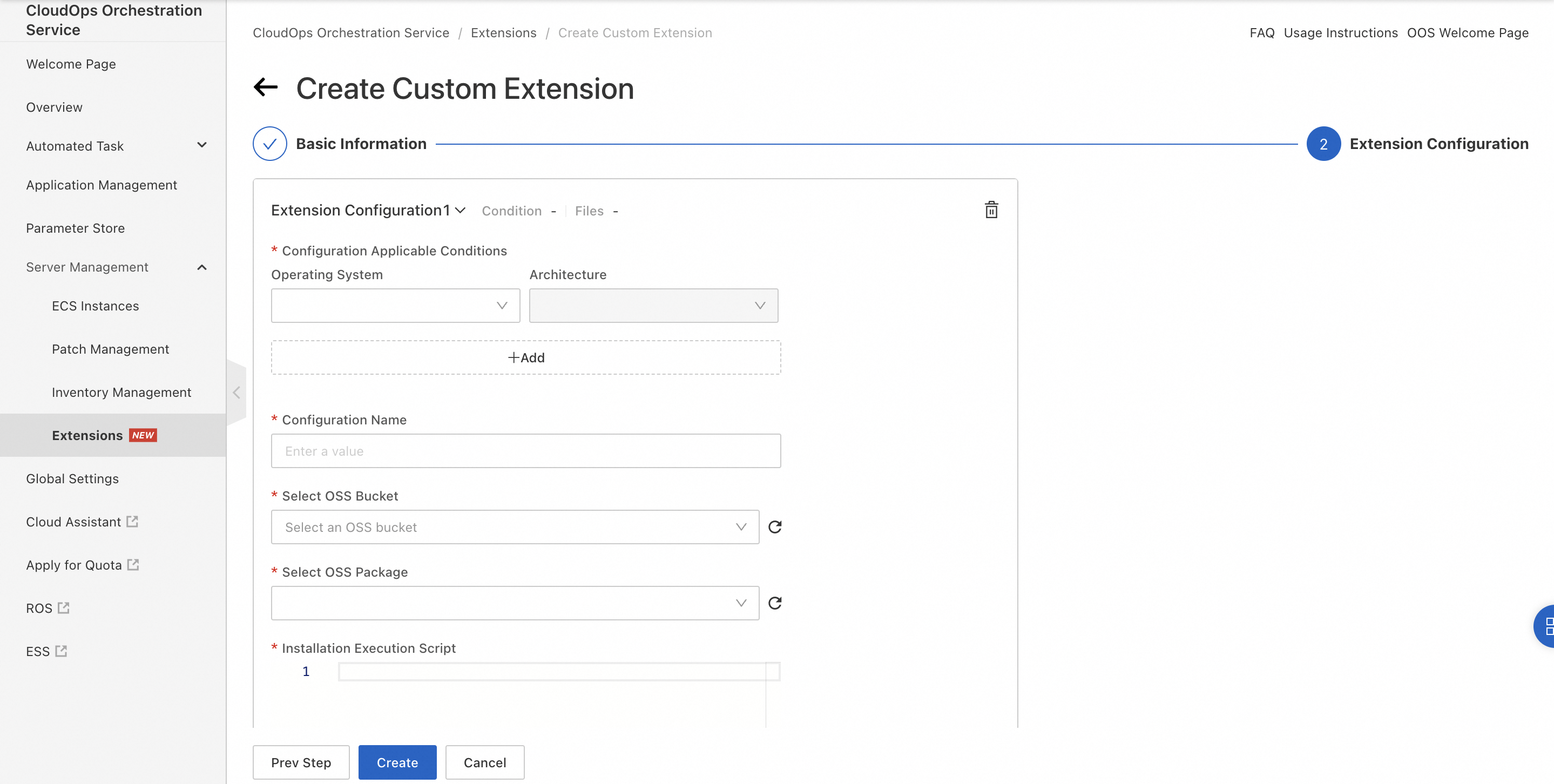Open the Usage Instructions link
This screenshot has height=784, width=1554.
1340,32
